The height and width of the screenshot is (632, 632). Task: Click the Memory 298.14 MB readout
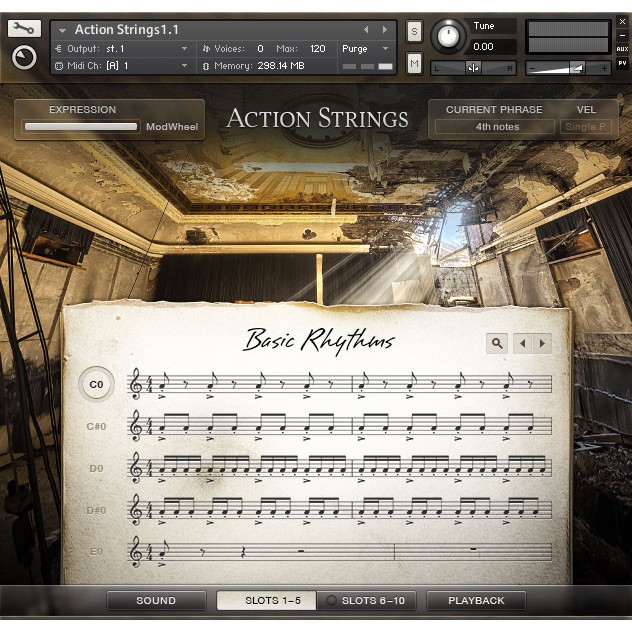coord(281,66)
